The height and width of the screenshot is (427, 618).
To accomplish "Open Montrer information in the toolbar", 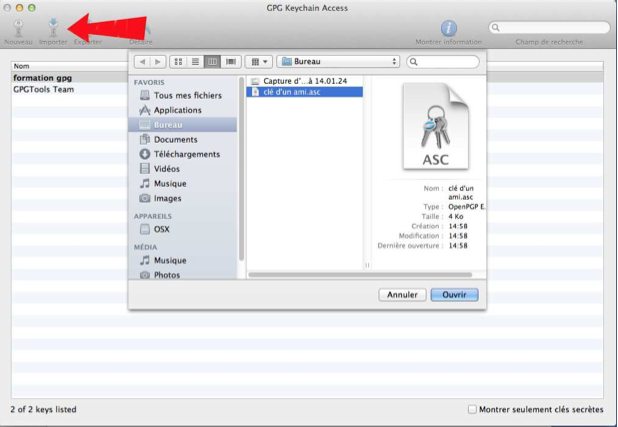I will [449, 29].
